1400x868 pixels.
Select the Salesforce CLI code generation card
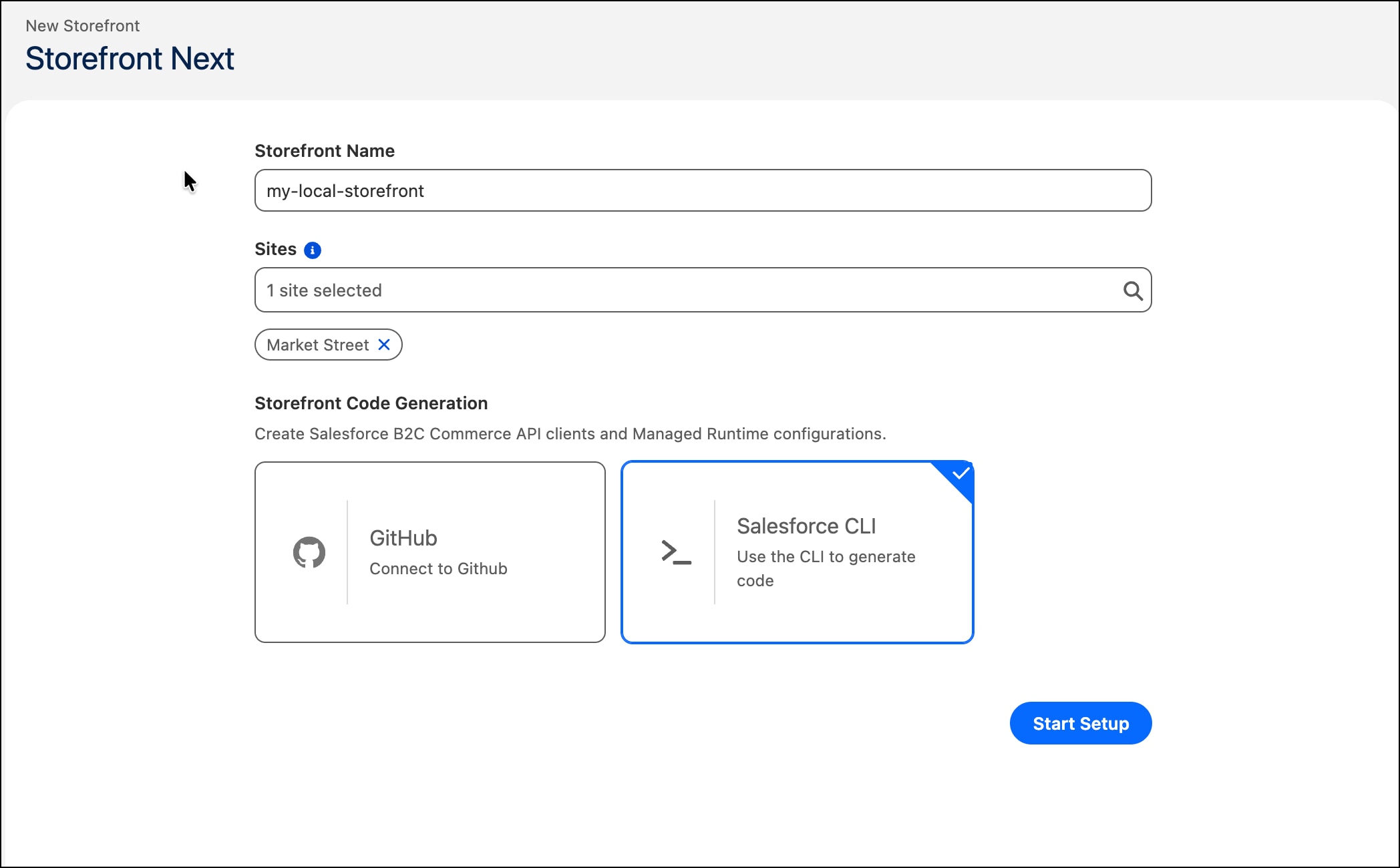[x=798, y=552]
